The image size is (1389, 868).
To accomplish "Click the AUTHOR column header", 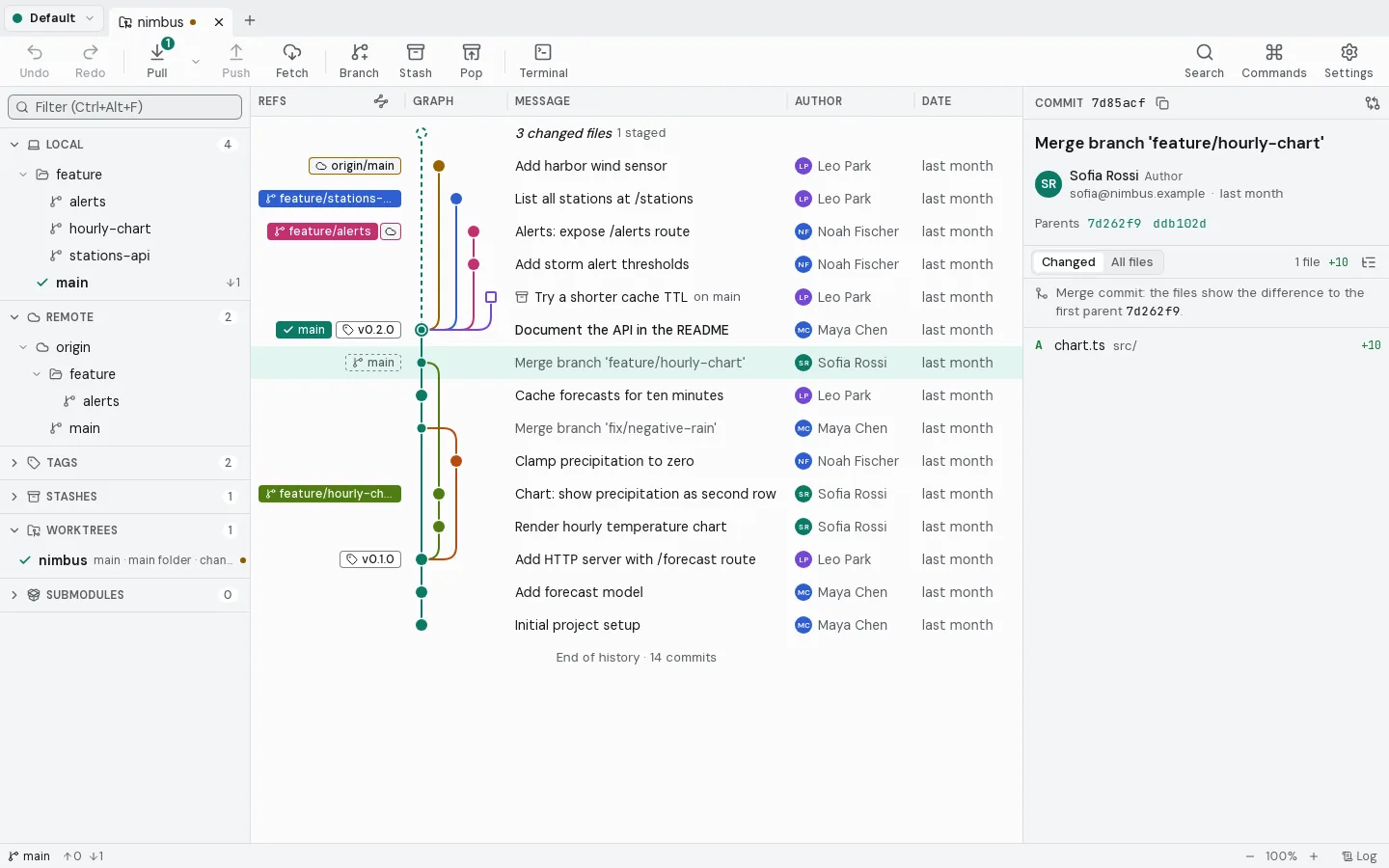I will click(x=818, y=101).
